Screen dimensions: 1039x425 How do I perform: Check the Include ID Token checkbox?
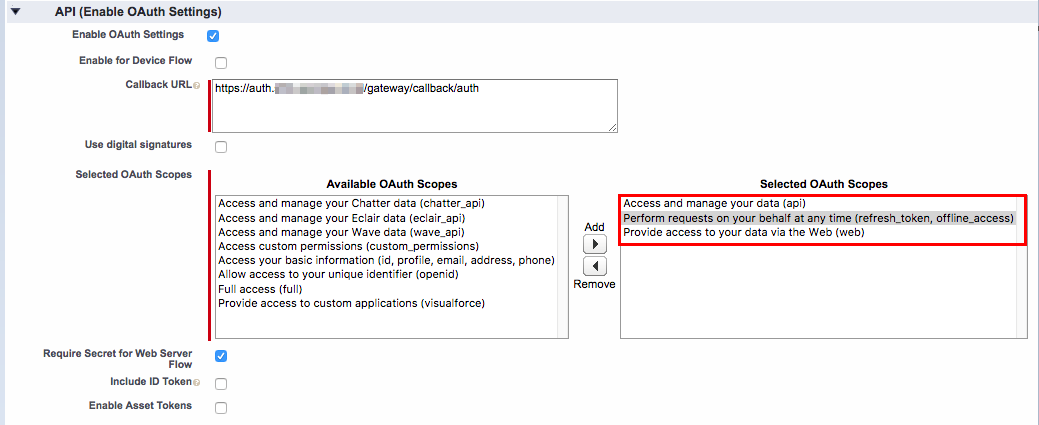pyautogui.click(x=221, y=384)
